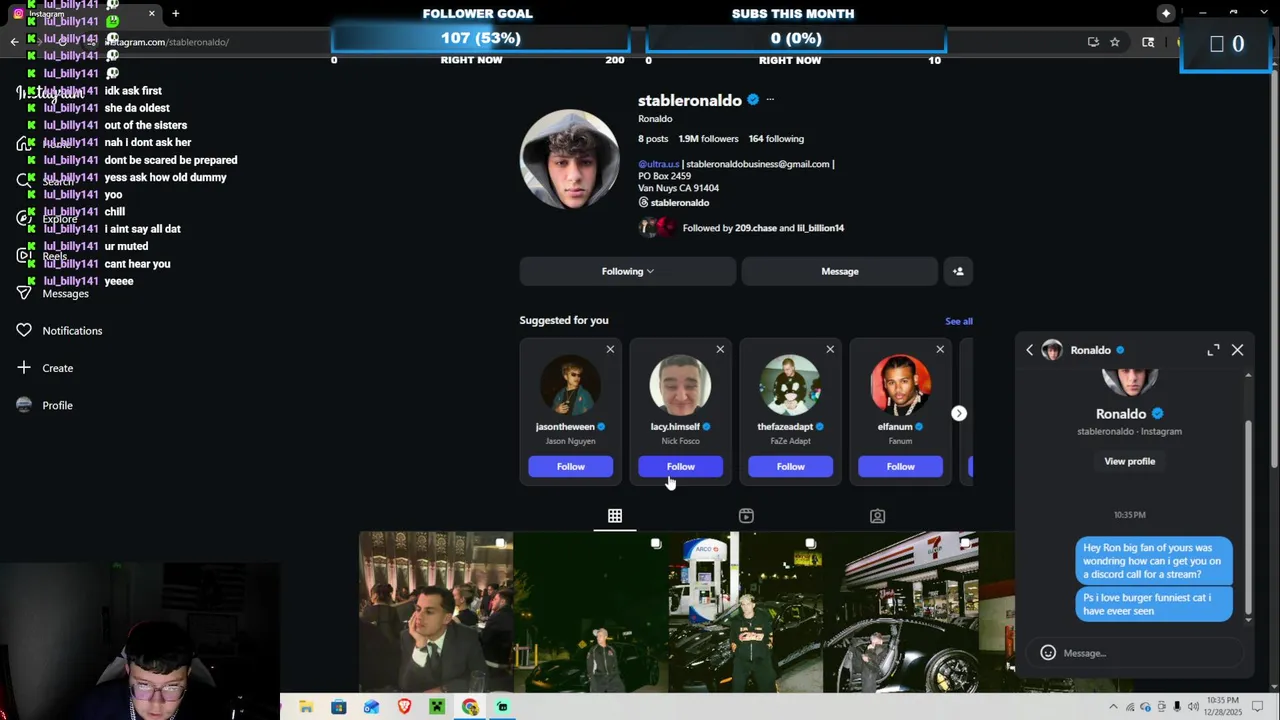Viewport: 1280px width, 720px height.
Task: Go back in the Ronaldo chat panel
Action: 1029,350
